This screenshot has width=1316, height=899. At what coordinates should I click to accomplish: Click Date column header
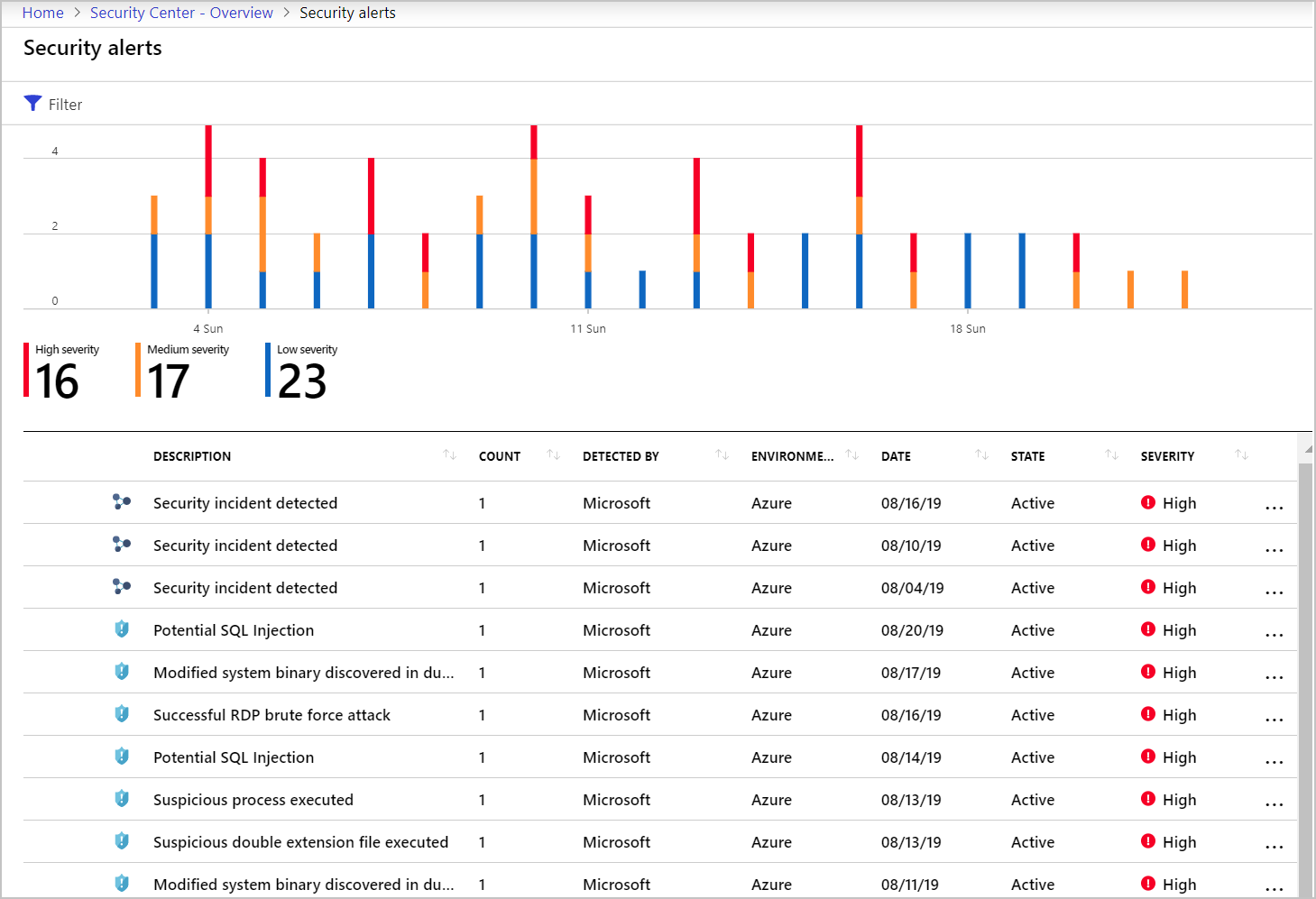(x=896, y=456)
